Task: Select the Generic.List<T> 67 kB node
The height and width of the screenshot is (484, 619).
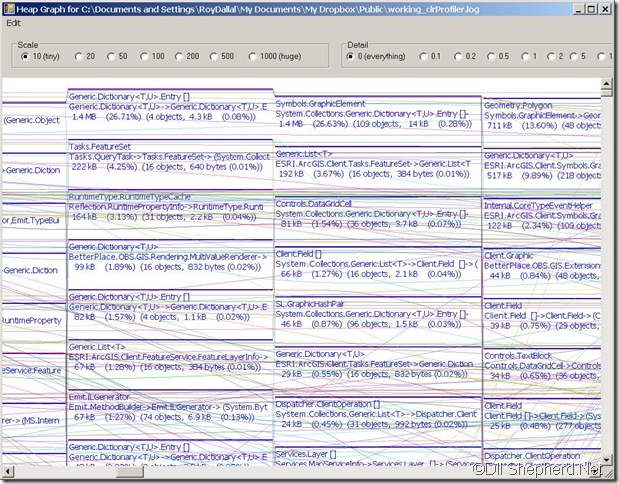Action: point(170,365)
